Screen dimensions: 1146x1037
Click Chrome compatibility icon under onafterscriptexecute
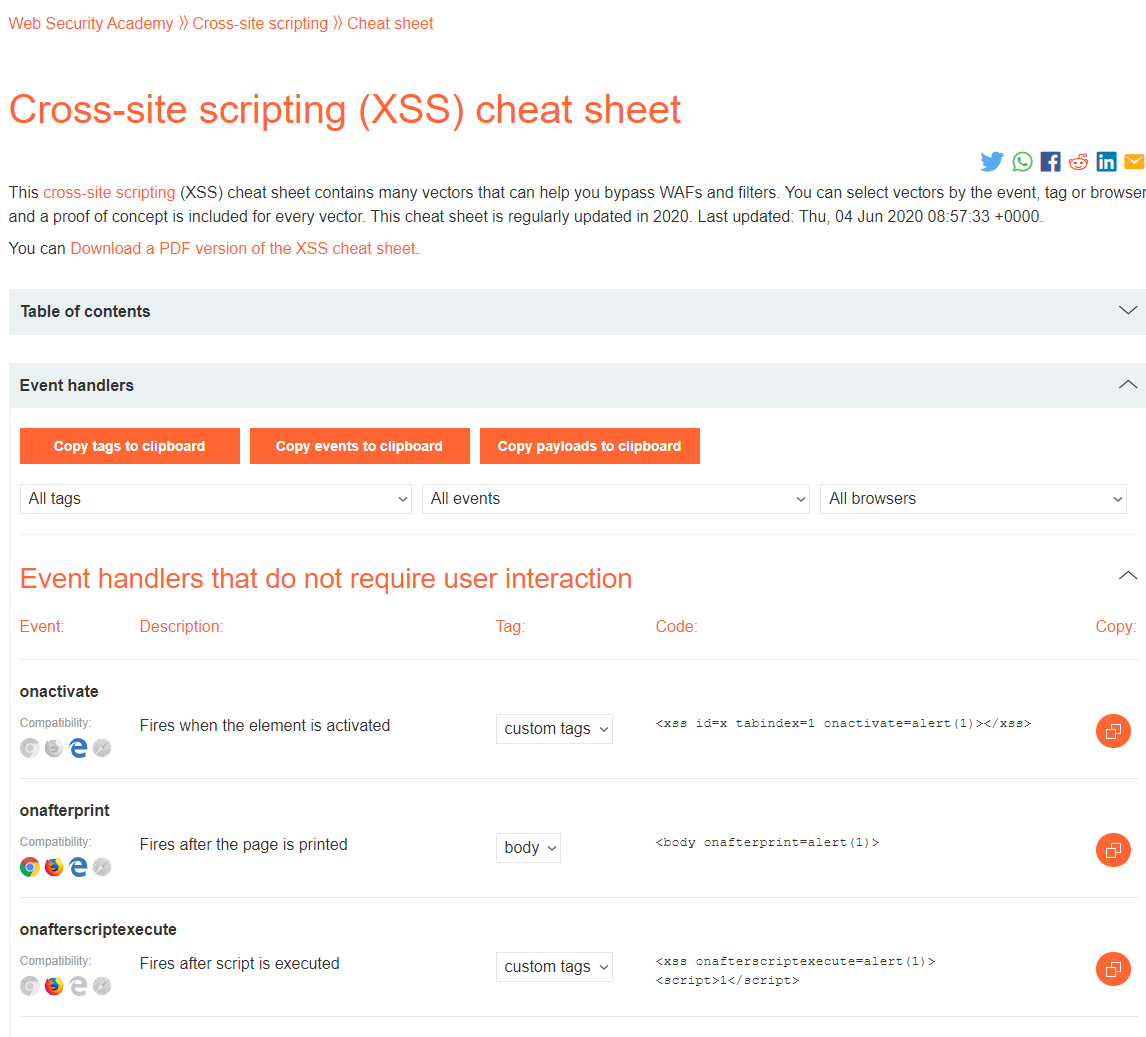pos(30,986)
